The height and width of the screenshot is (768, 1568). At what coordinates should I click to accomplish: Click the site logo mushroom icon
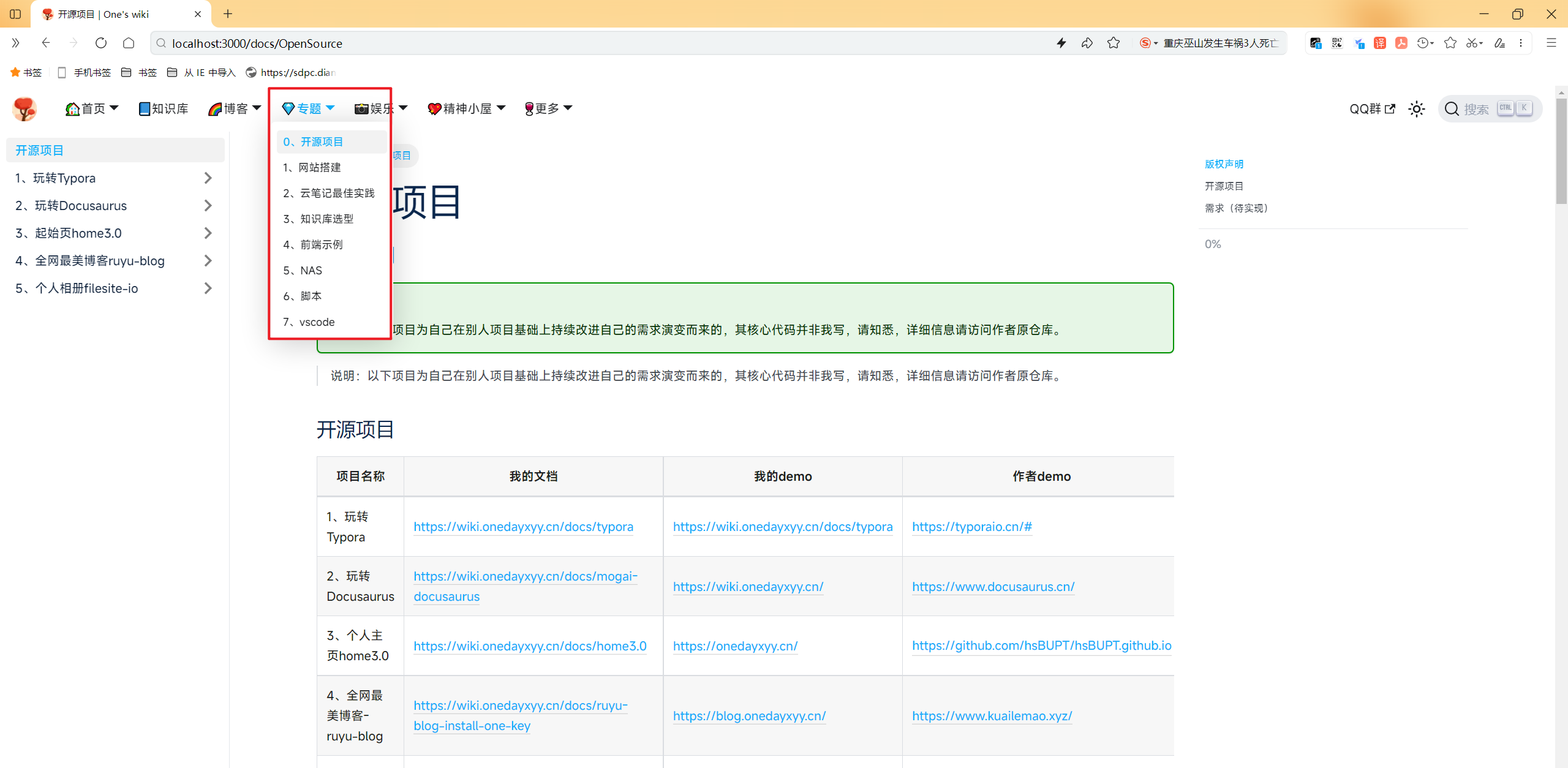[24, 109]
